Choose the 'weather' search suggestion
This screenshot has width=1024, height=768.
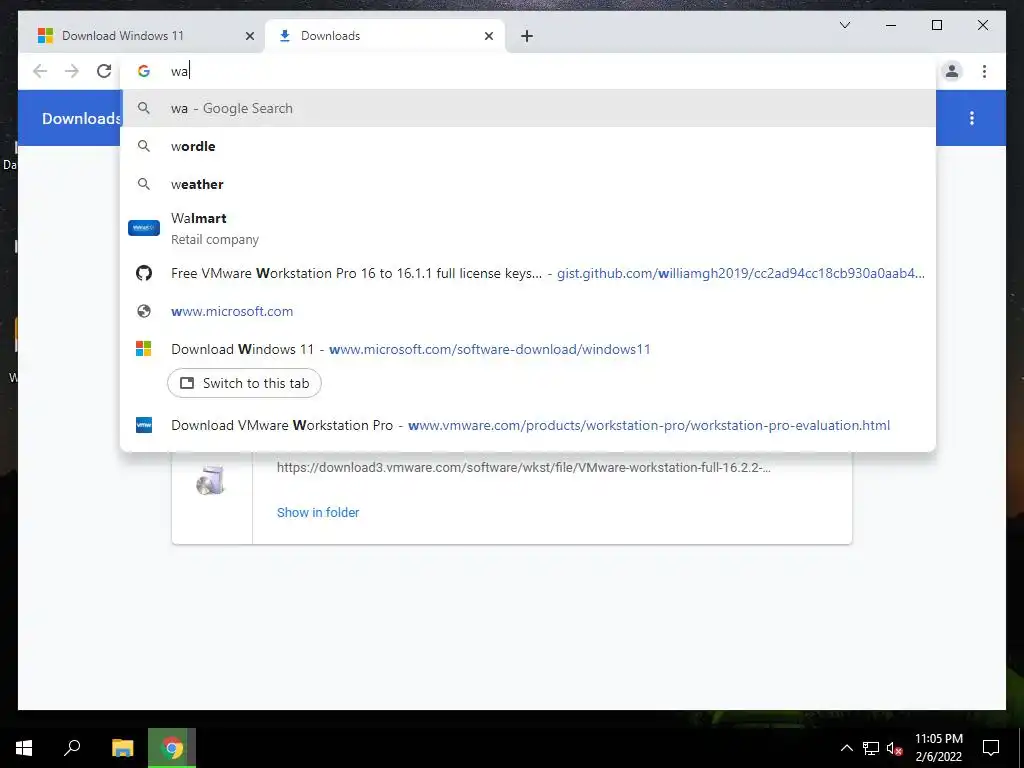[x=528, y=184]
